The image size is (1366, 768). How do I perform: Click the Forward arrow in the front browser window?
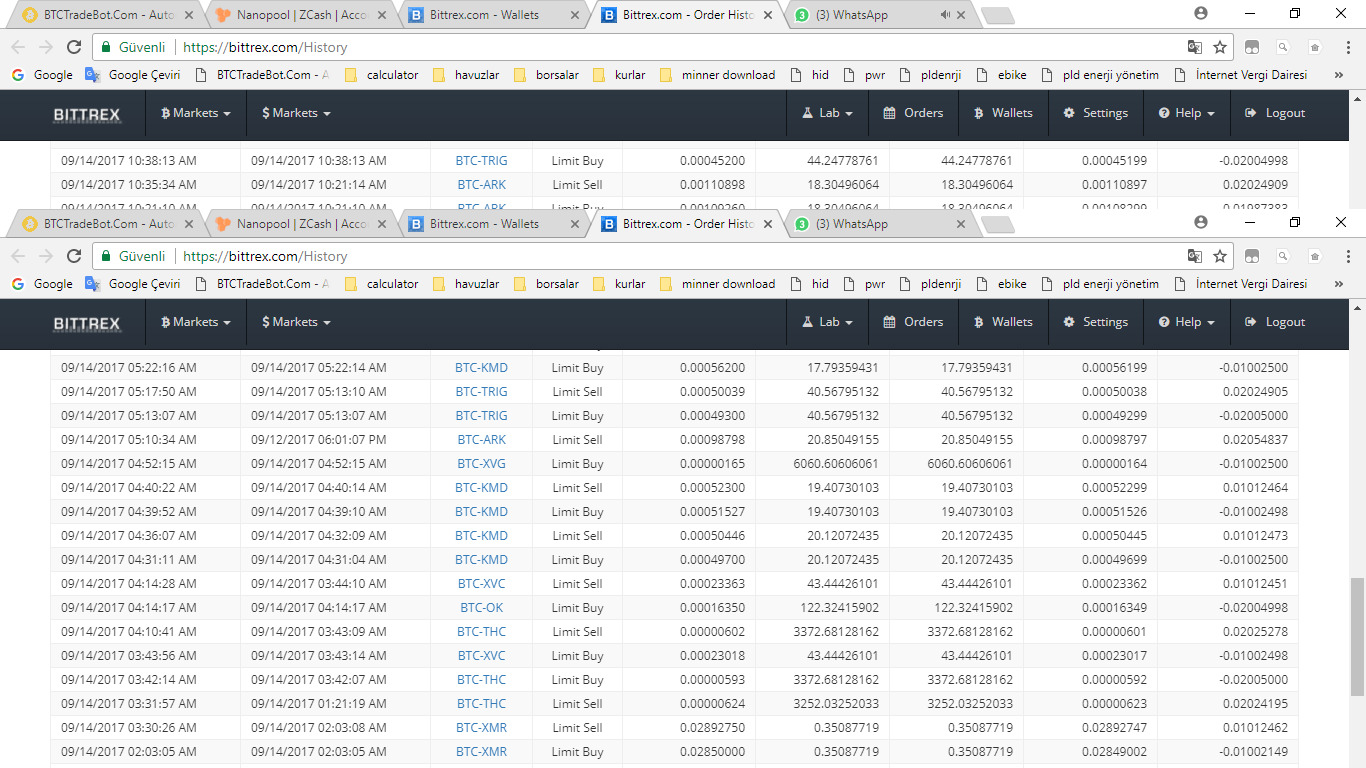click(x=46, y=256)
